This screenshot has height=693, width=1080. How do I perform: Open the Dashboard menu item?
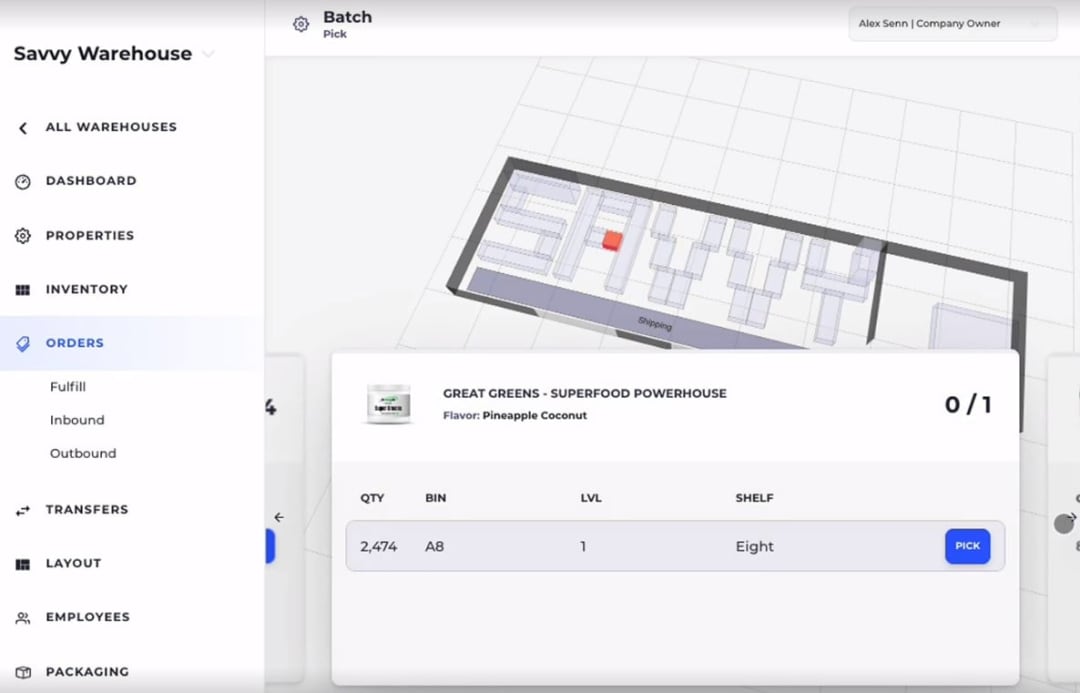91,180
